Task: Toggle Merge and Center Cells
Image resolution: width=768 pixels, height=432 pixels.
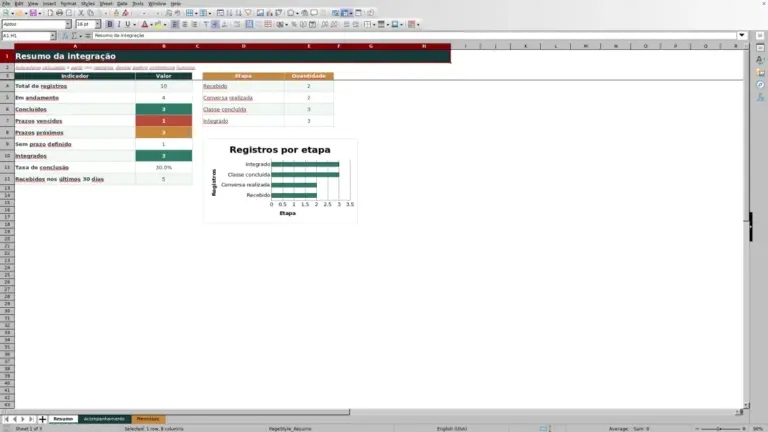Action: (249, 24)
